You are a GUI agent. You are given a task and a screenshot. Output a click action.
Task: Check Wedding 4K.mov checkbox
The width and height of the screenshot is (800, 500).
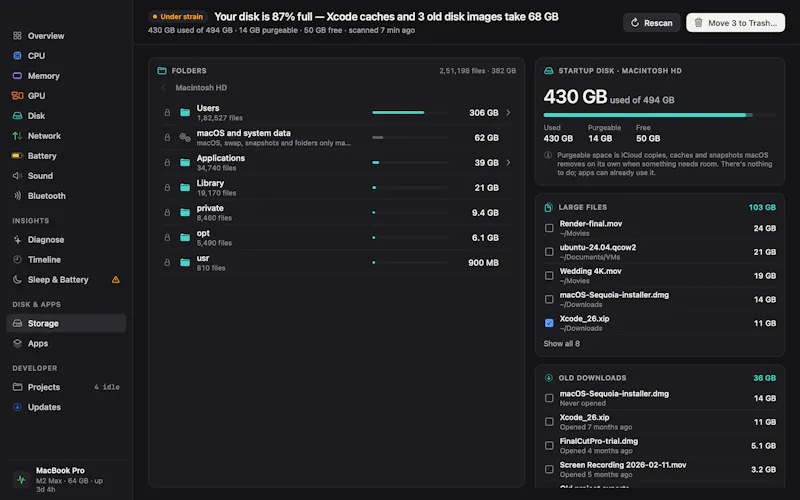coord(549,276)
